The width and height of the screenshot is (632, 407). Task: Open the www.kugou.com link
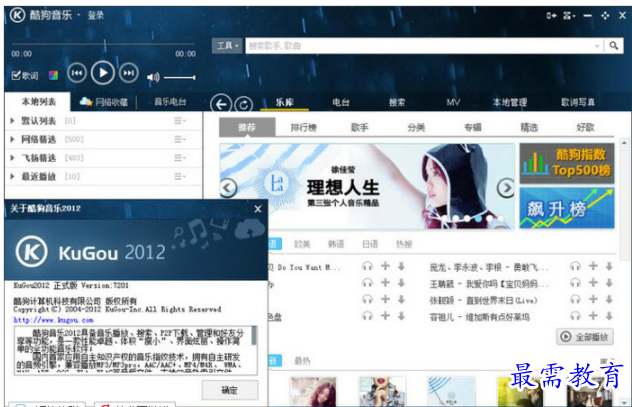53,320
